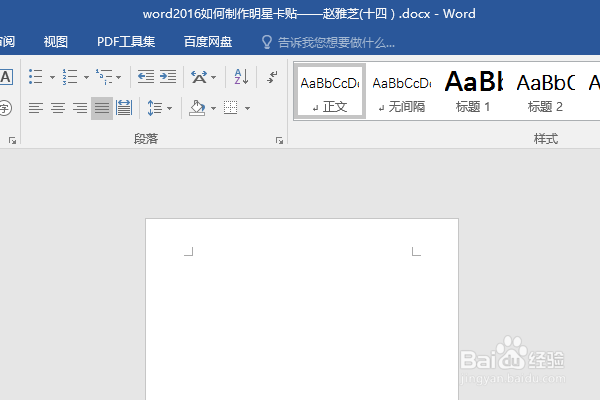Viewport: 600px width, 400px height.
Task: Click the lightbulb Tell Me icon
Action: coord(267,42)
